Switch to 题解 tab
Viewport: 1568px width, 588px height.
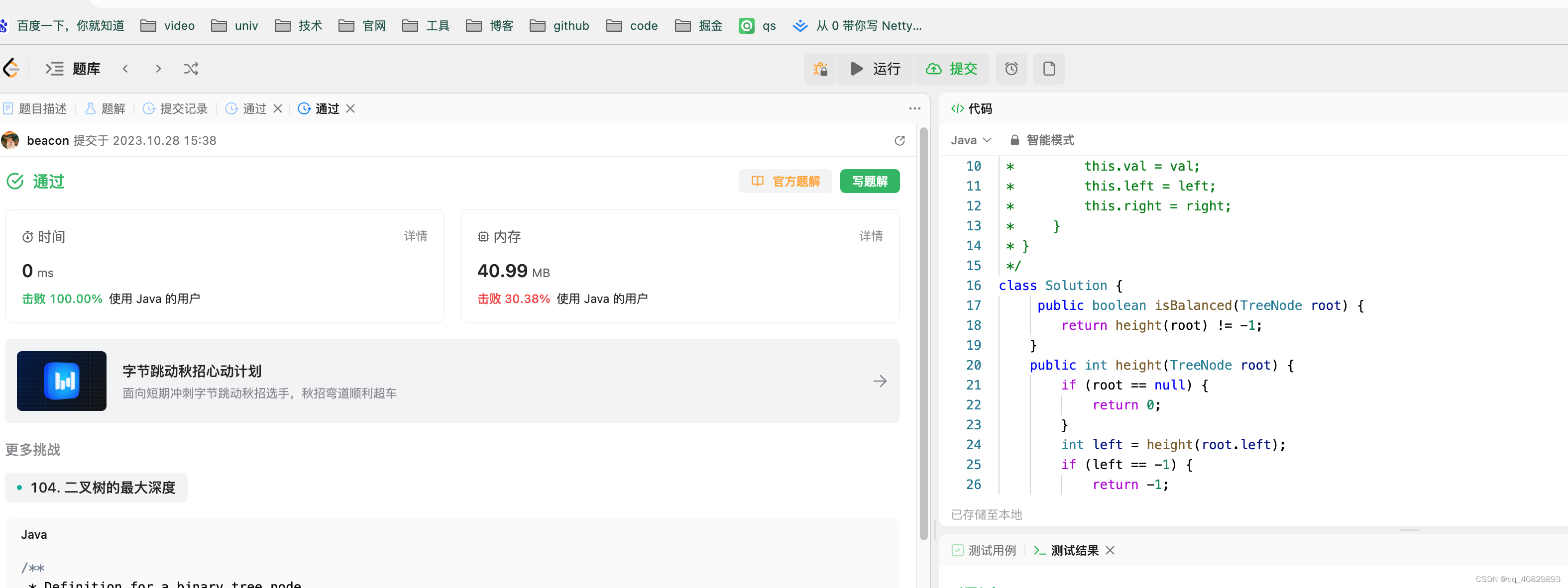click(106, 109)
